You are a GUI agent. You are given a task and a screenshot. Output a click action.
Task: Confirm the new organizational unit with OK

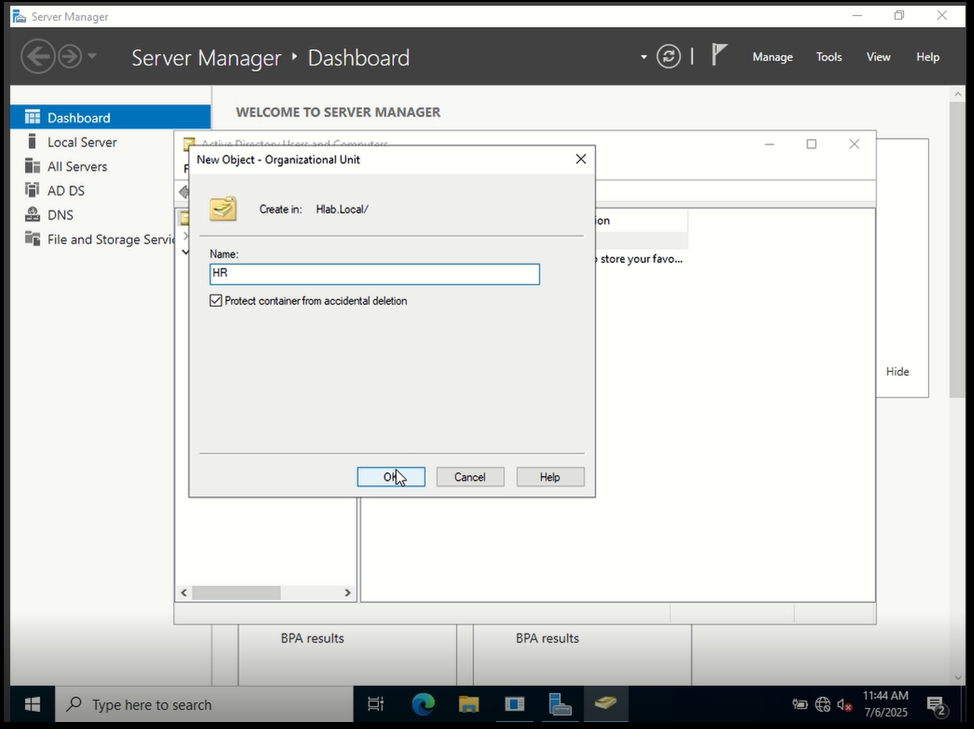(391, 477)
